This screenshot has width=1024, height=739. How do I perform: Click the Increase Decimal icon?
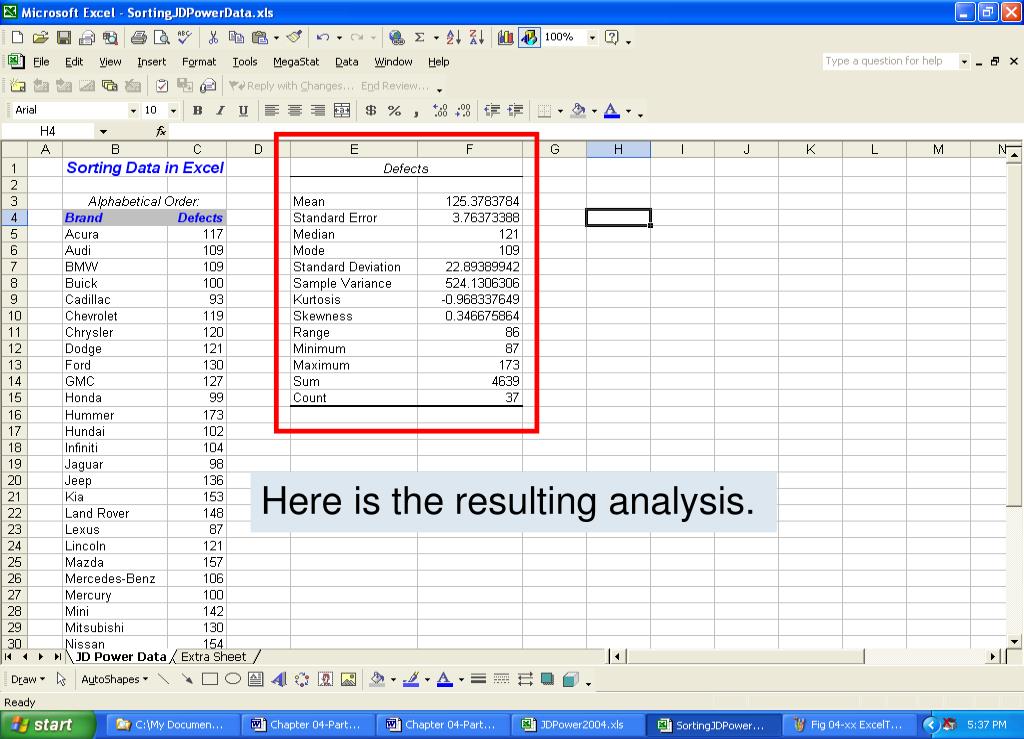click(x=440, y=110)
